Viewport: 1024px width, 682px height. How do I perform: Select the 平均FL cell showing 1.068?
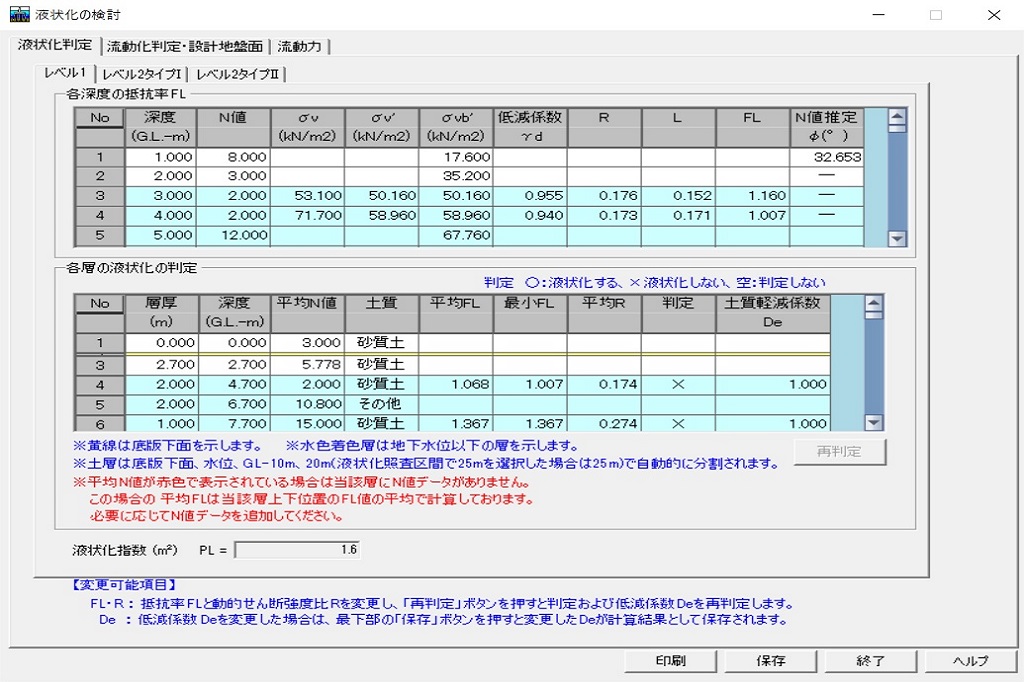click(x=456, y=384)
